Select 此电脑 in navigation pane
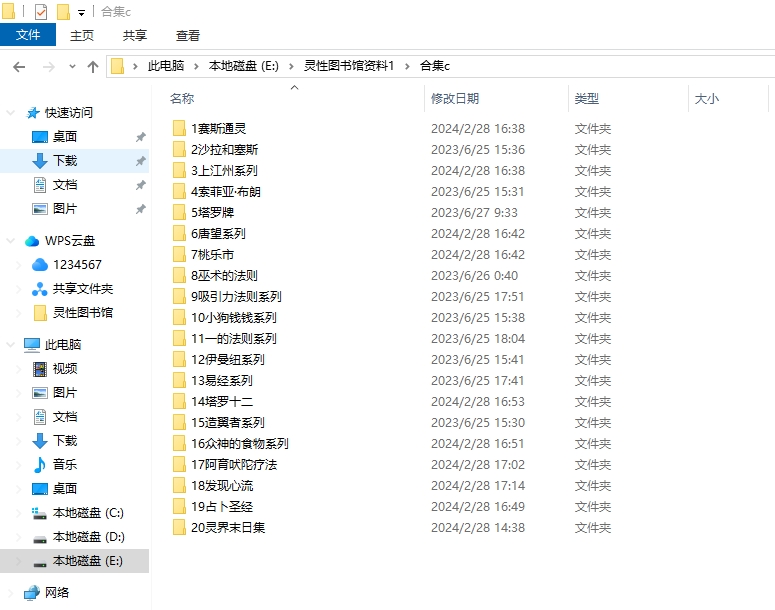Image resolution: width=775 pixels, height=610 pixels. click(63, 345)
